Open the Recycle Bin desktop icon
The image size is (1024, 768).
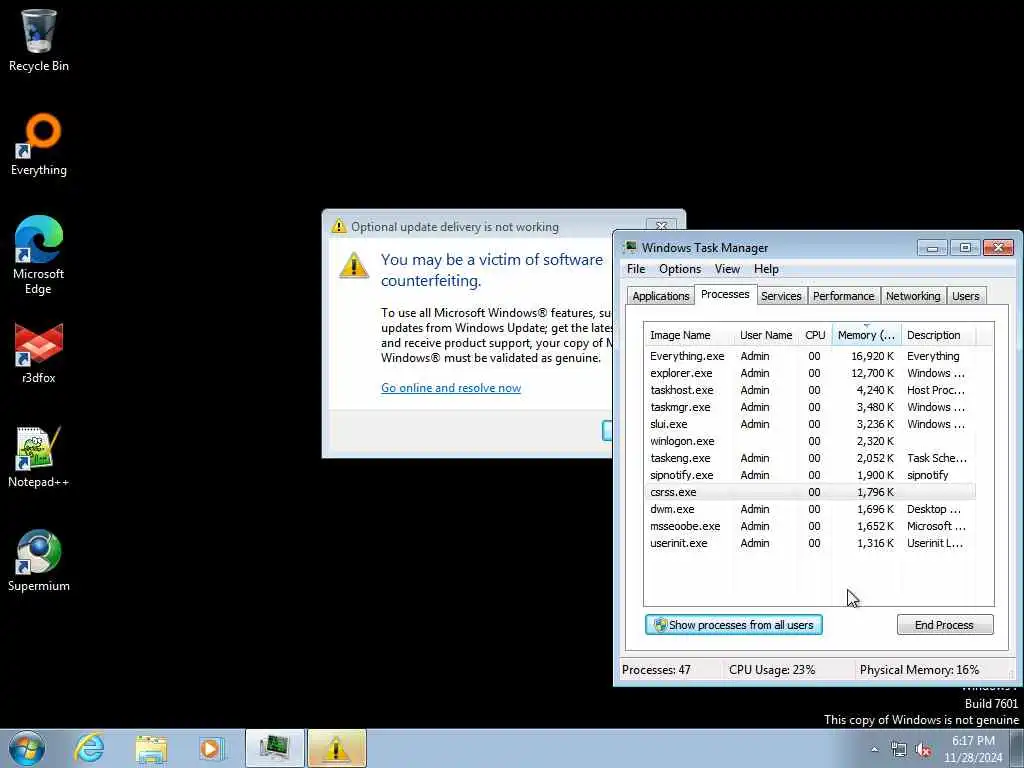39,40
